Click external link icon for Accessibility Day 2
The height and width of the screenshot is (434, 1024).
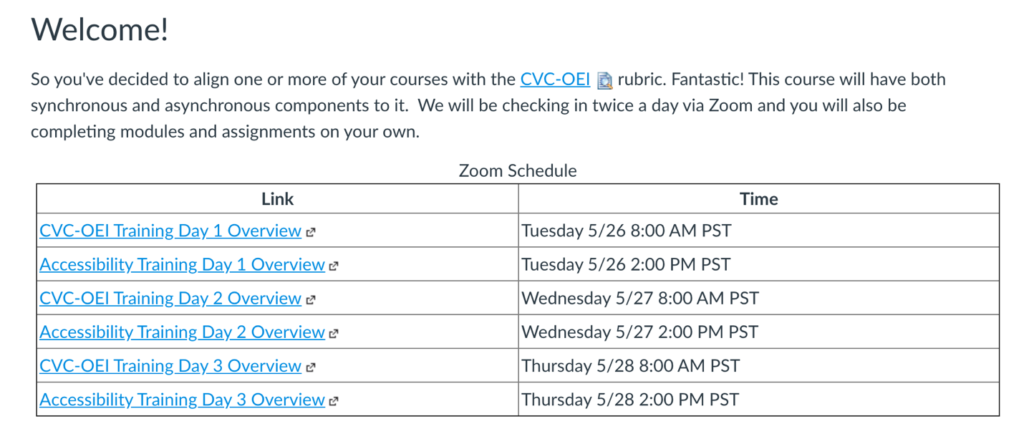coord(334,333)
